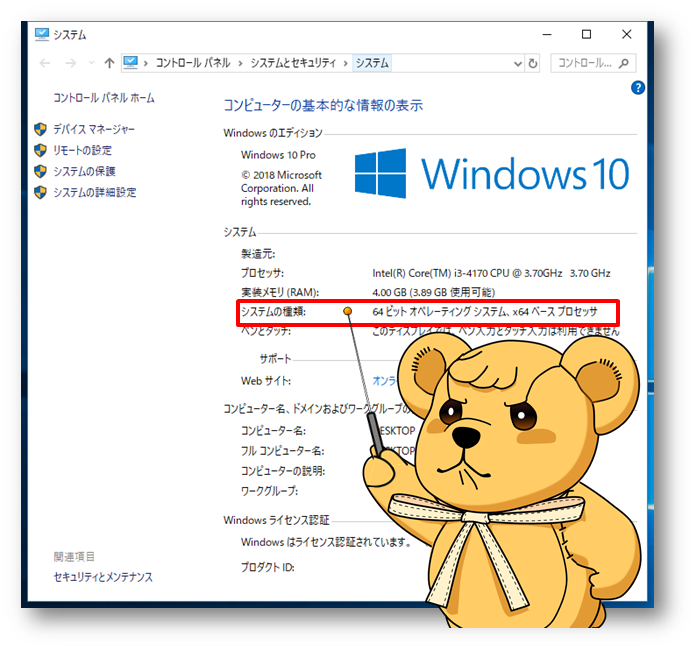Click the system icon in title bar
The image size is (696, 650).
pyautogui.click(x=42, y=34)
